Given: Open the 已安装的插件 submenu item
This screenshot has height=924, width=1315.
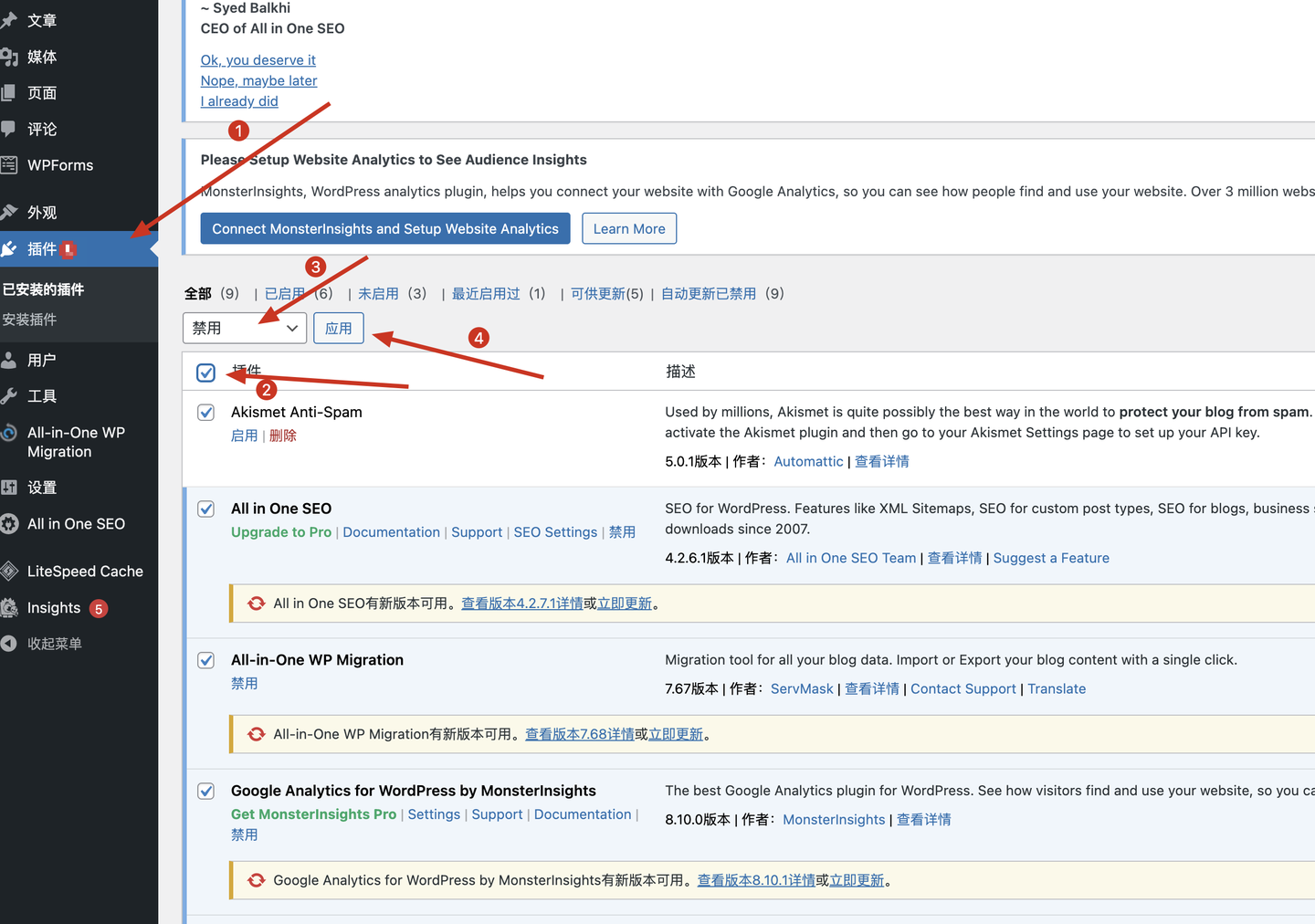Looking at the screenshot, I should [43, 289].
